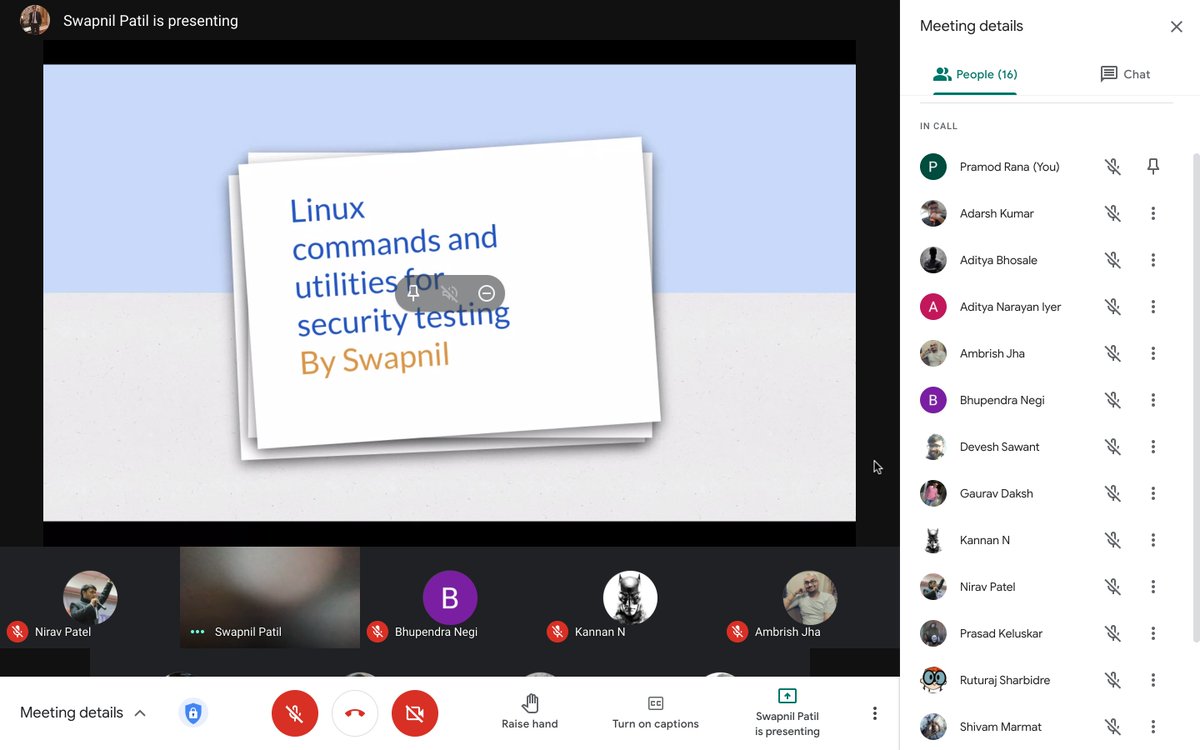
Task: Pin the presentation using overlay pin icon
Action: tap(414, 293)
